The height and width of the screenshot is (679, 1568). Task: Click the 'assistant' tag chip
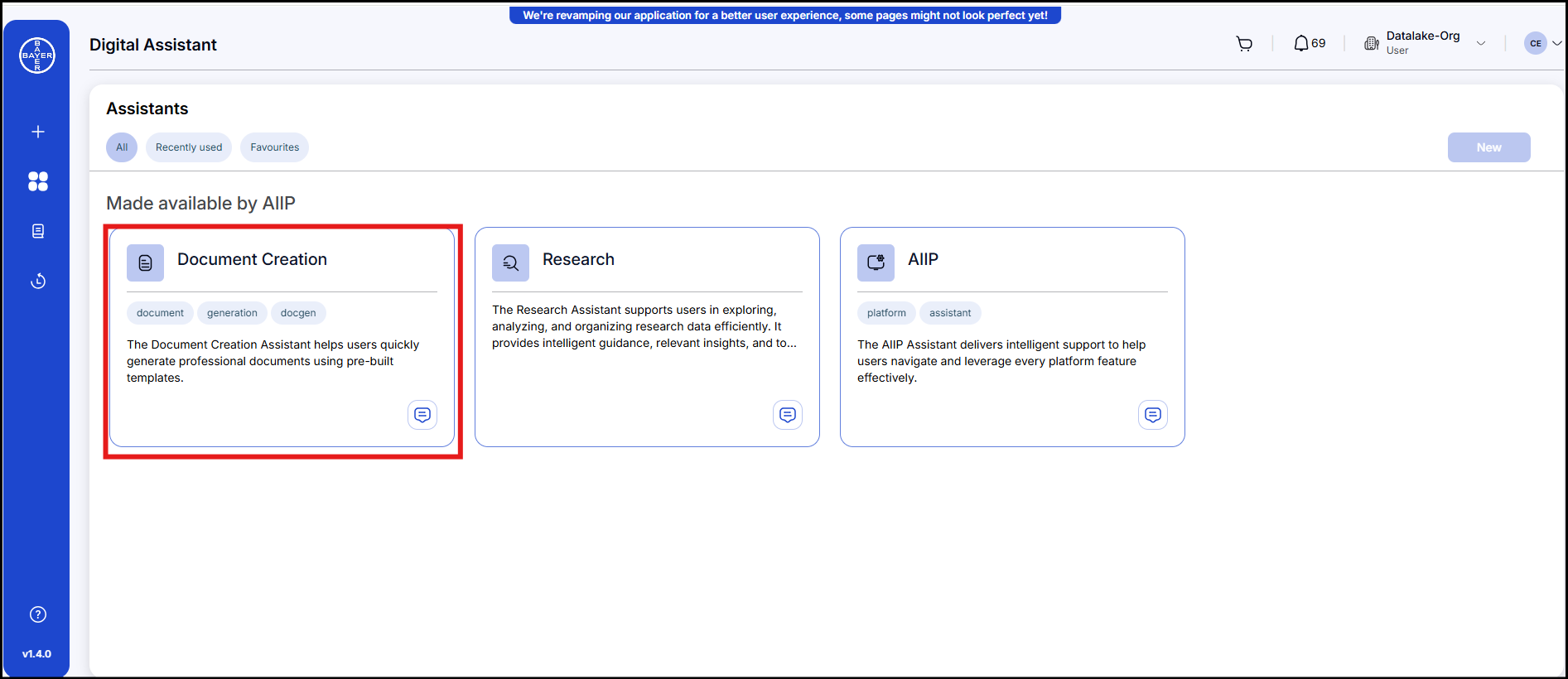950,313
